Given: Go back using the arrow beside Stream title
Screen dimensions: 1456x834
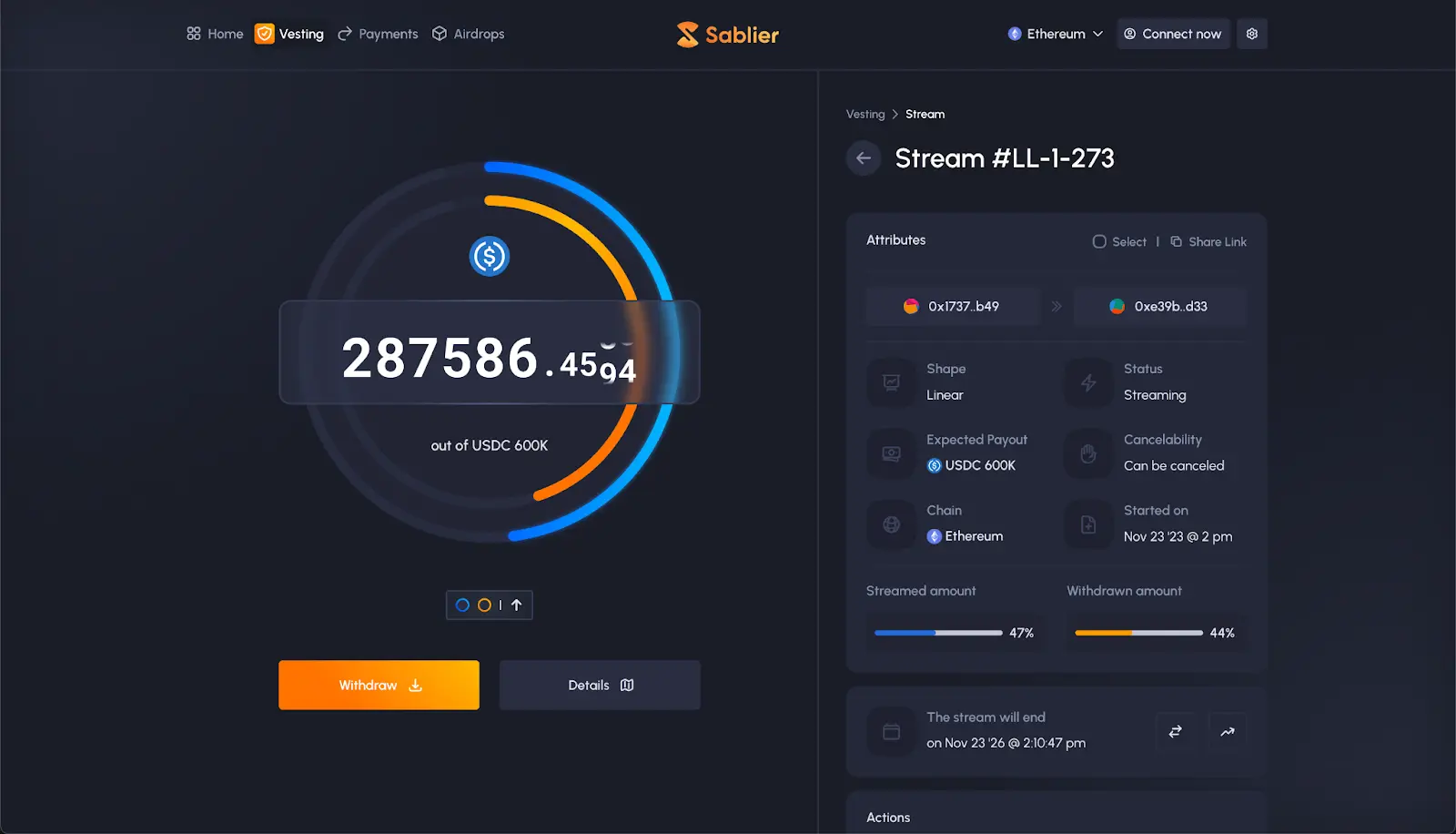Looking at the screenshot, I should pyautogui.click(x=864, y=158).
